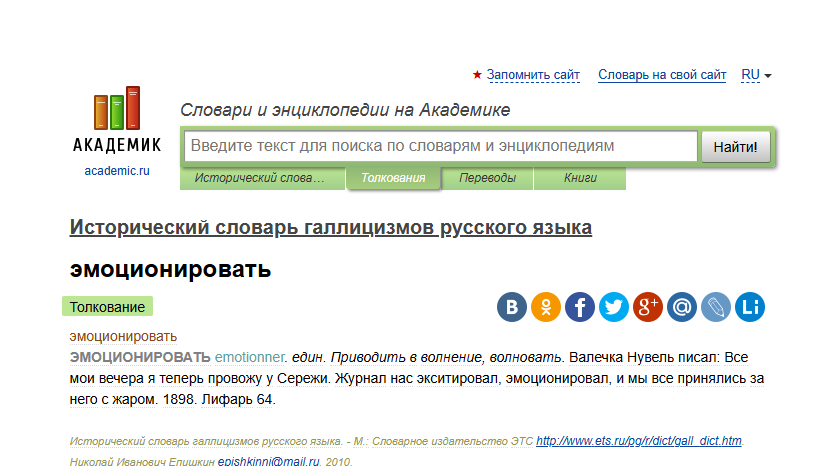Viewport: 822px width, 466px height.
Task: Share on Google Plus icon
Action: (648, 307)
